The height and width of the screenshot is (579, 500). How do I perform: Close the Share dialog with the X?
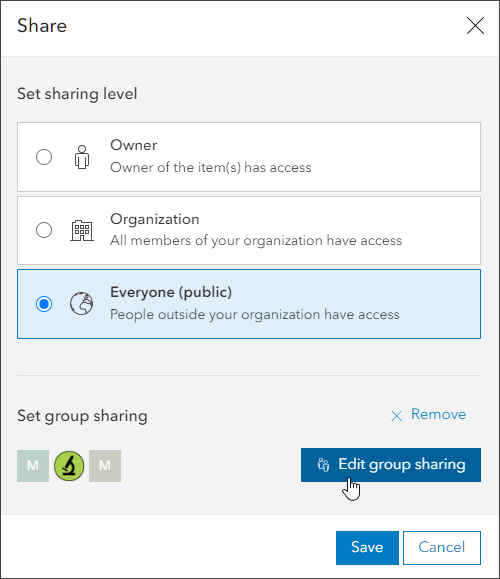tap(475, 26)
